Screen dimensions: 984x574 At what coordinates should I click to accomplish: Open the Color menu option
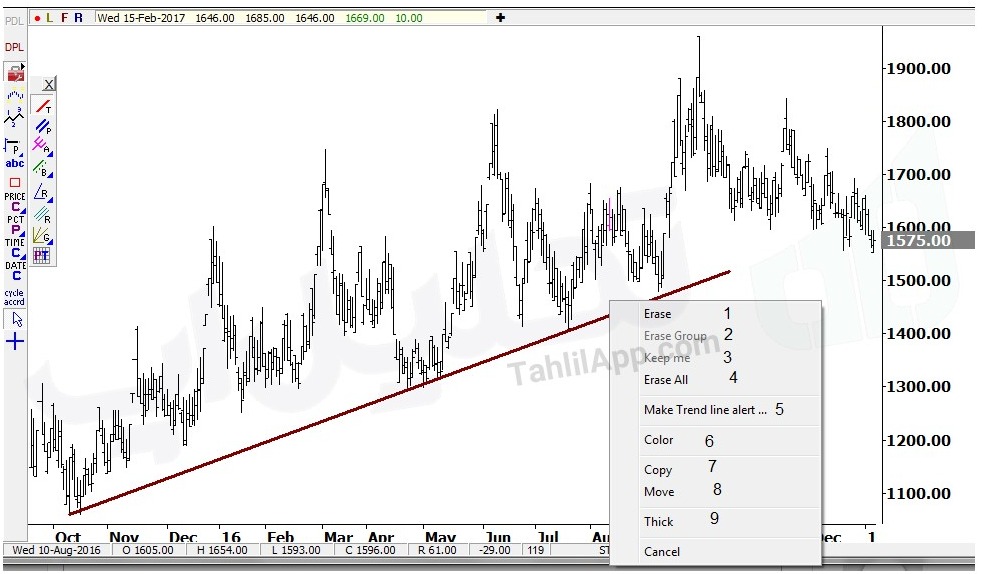(658, 440)
